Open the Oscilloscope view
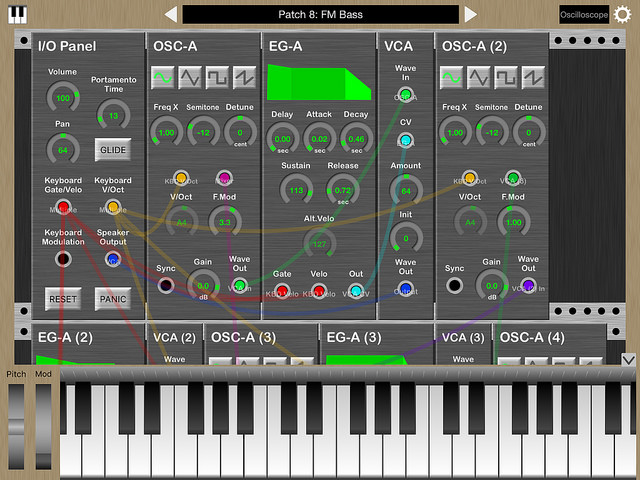640x480 pixels. (583, 15)
